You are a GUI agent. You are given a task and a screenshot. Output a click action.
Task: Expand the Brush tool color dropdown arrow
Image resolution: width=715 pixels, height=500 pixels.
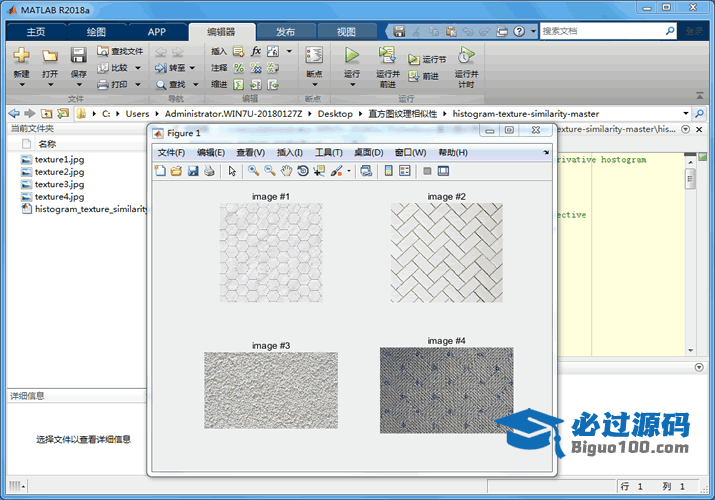(x=349, y=171)
